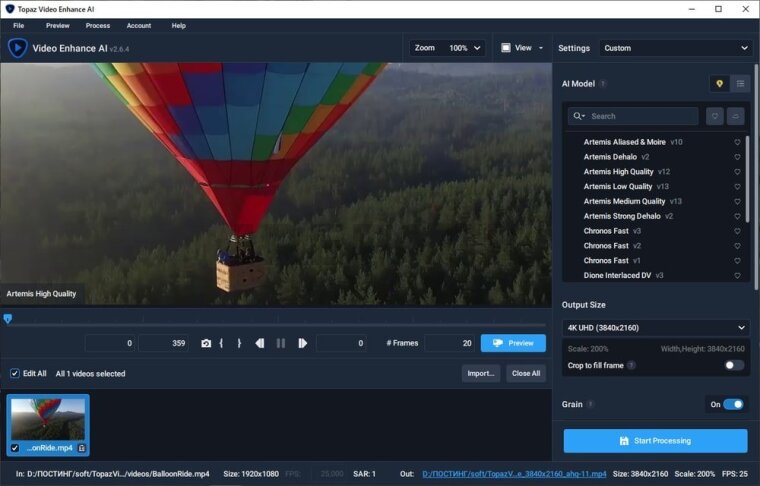Switch AI Model to list view
760x486 pixels.
tap(740, 84)
